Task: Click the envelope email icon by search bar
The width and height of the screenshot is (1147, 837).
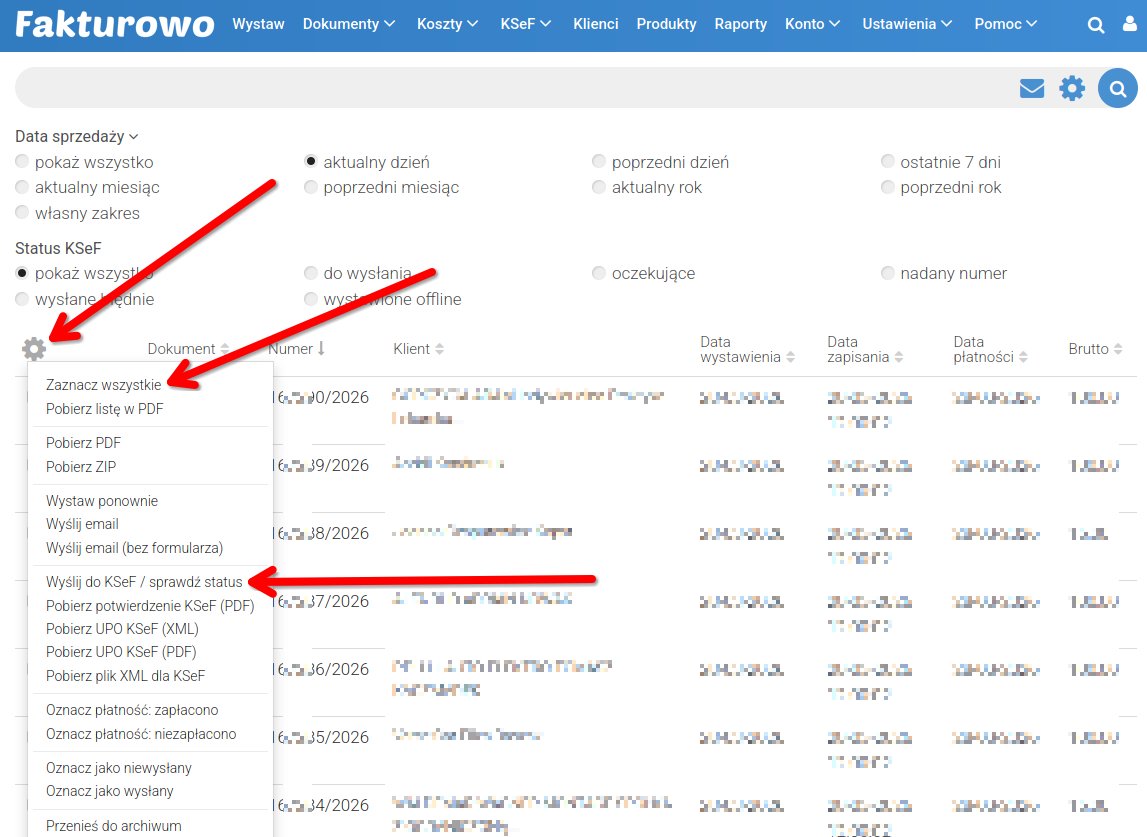Action: 1031,89
